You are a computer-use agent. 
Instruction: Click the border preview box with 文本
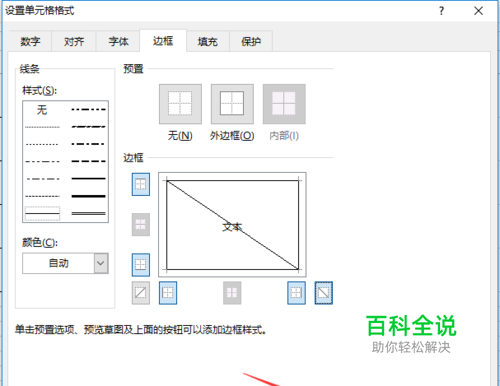[x=232, y=225]
